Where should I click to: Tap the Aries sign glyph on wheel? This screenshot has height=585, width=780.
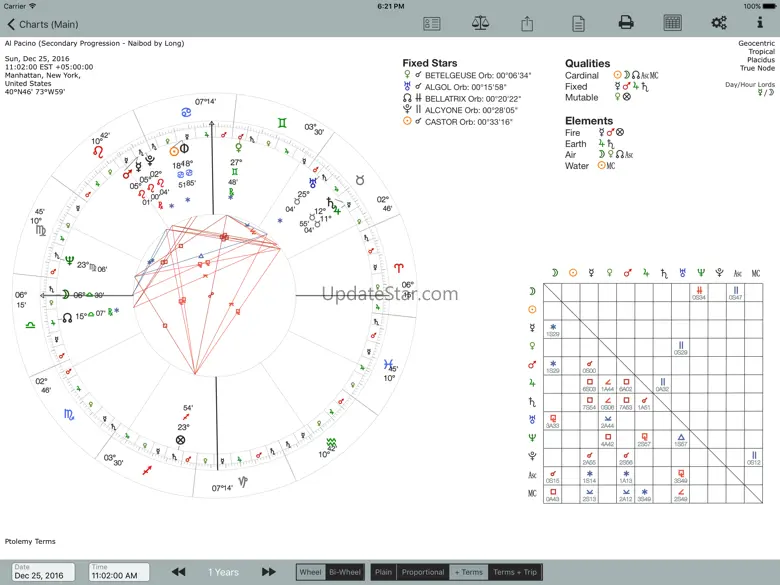tap(398, 268)
